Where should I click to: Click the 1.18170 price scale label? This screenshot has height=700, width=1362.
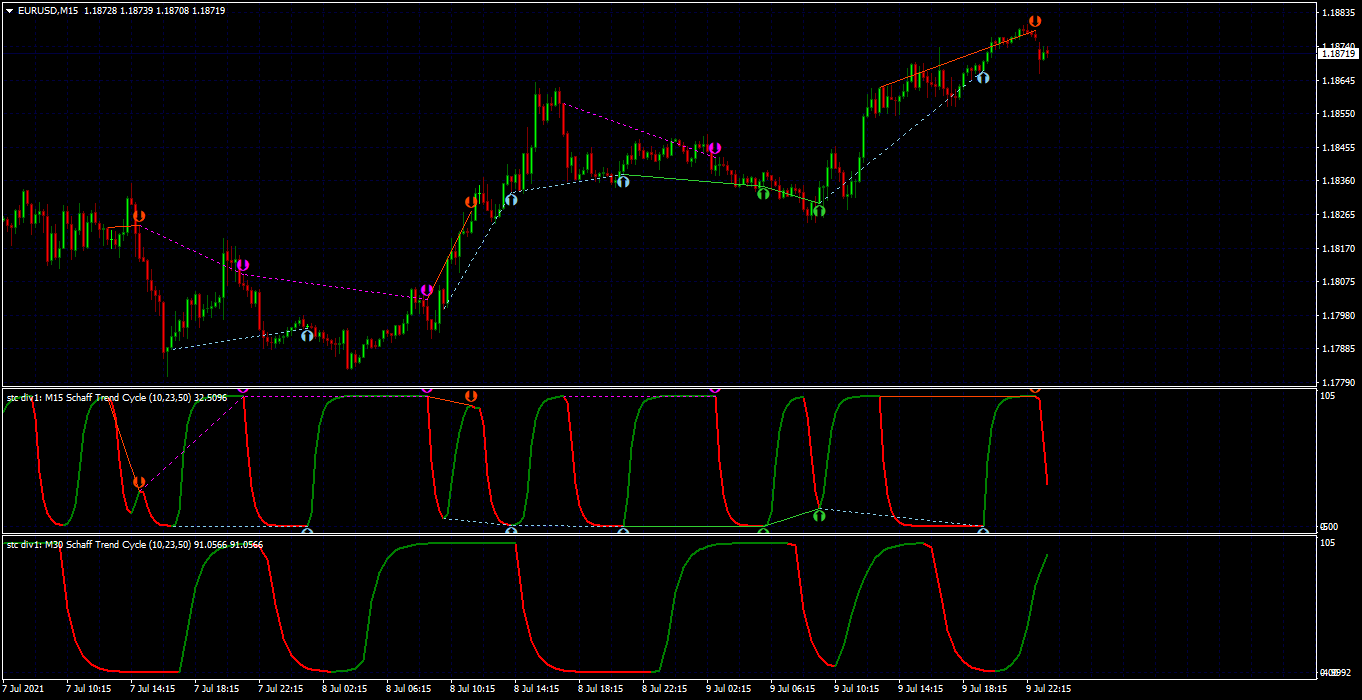pos(1339,249)
